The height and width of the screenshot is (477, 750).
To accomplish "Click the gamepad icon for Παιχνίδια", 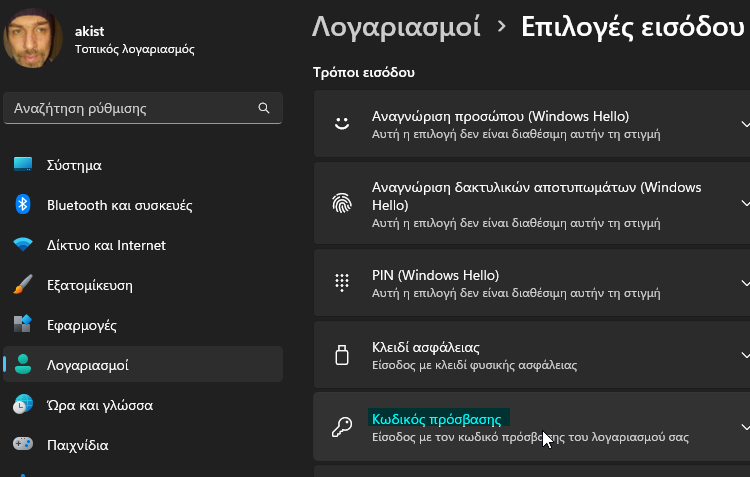I will (23, 444).
